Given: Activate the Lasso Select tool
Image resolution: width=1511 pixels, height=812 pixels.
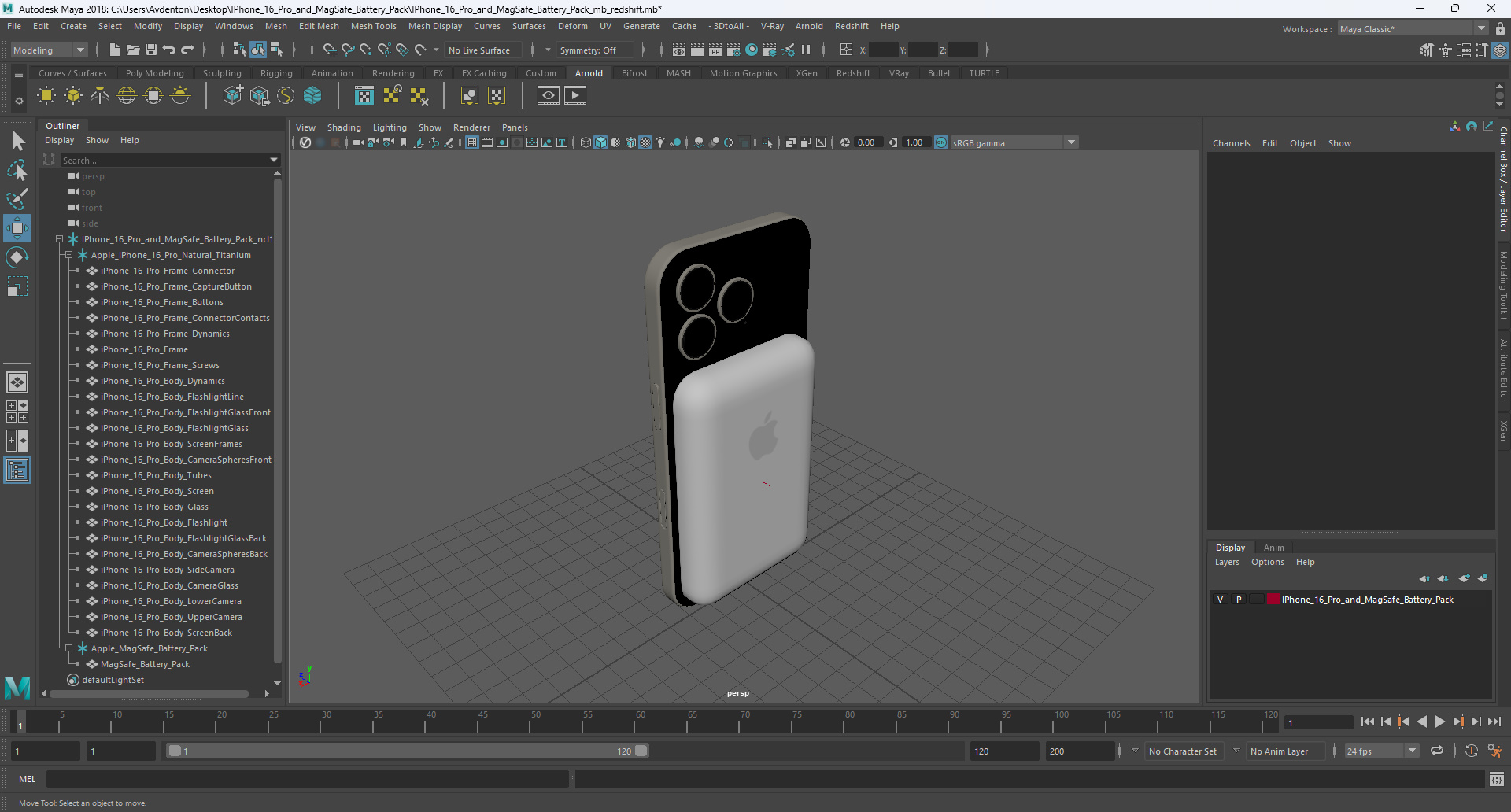Looking at the screenshot, I should coord(17,170).
